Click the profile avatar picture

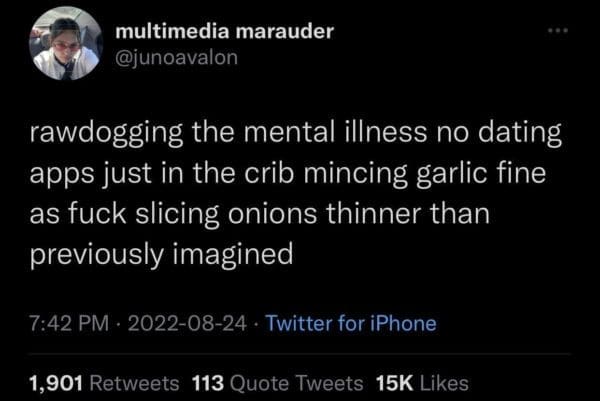pyautogui.click(x=68, y=46)
